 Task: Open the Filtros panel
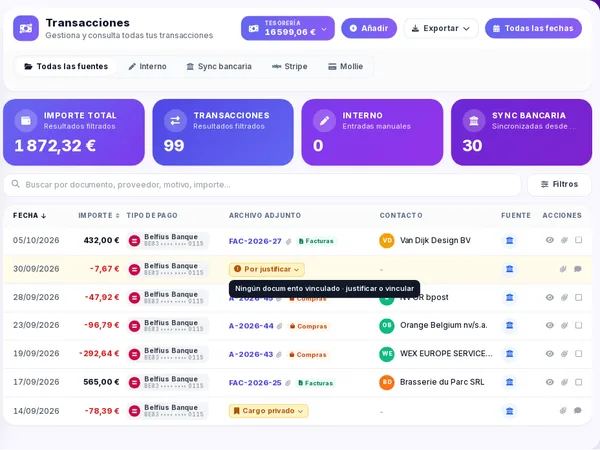tap(559, 184)
